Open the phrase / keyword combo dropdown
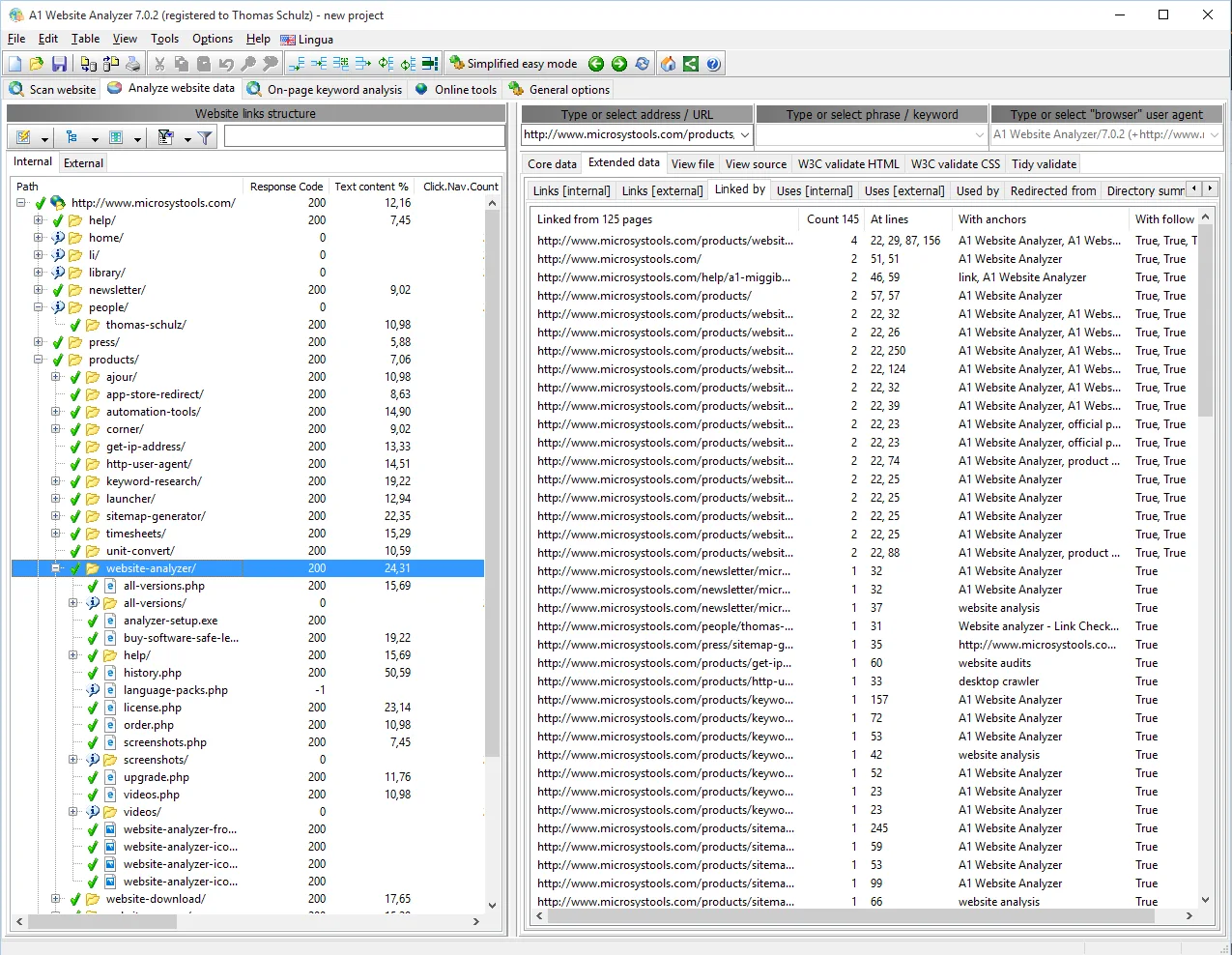The image size is (1232, 955). click(980, 134)
